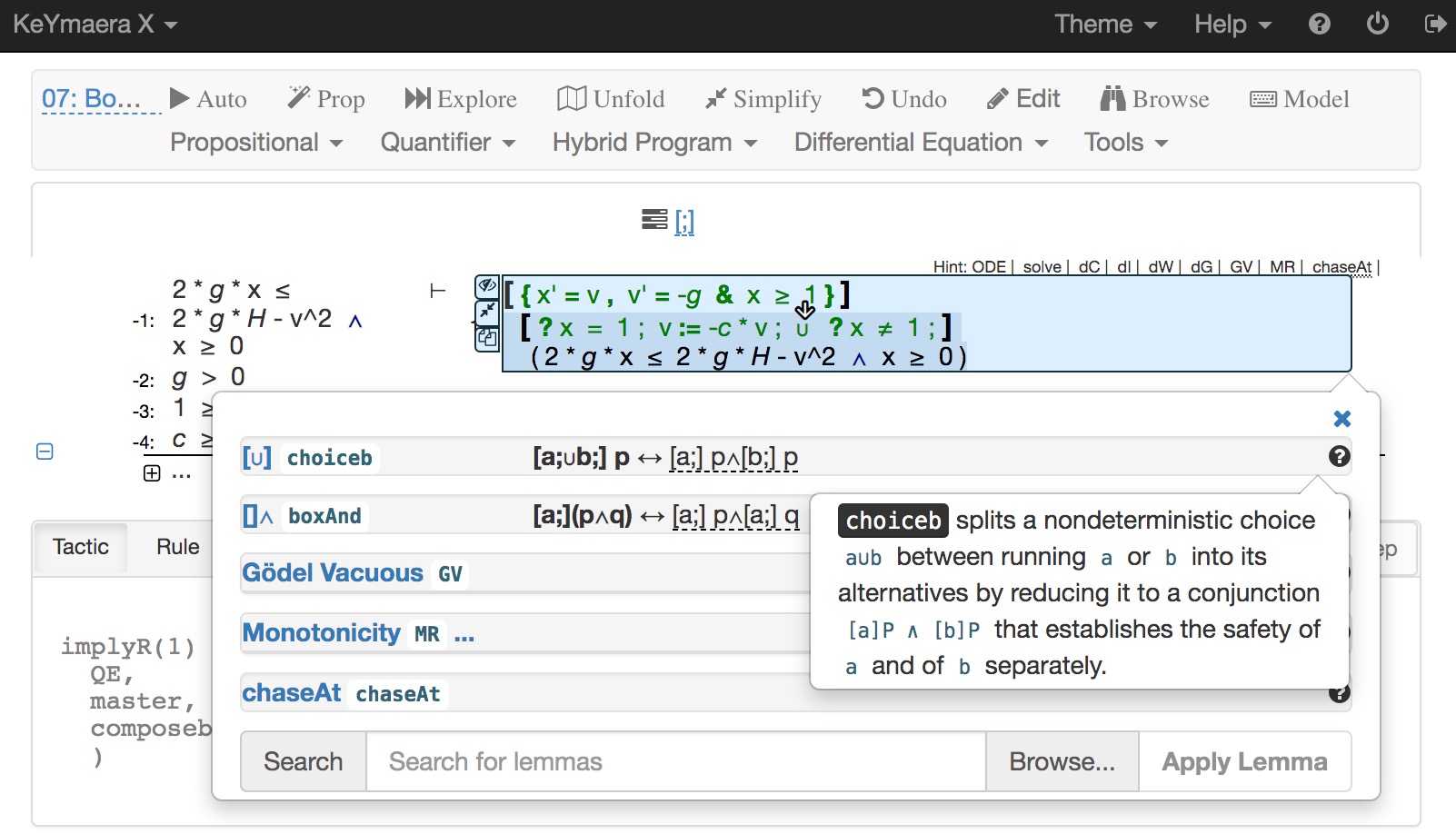Image resolution: width=1456 pixels, height=834 pixels.
Task: Click the Unfold book icon
Action: 571,98
